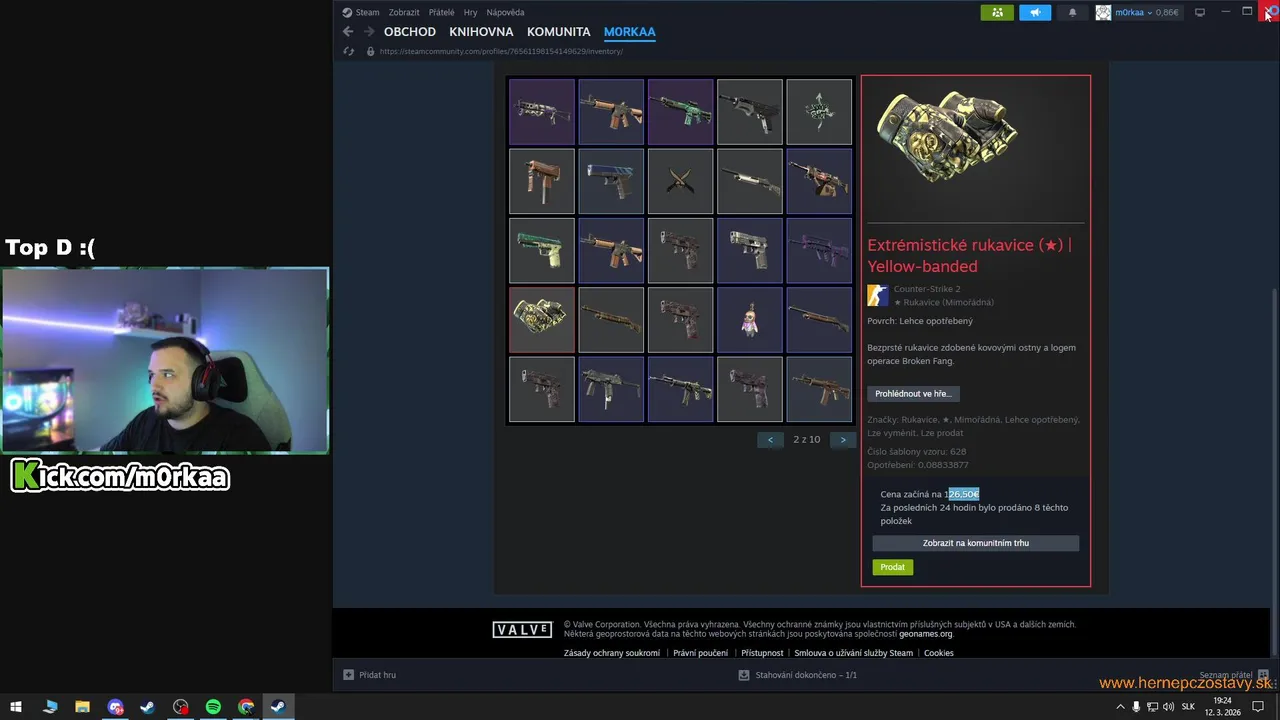Open the Přístupnost link
1280x720 pixels.
(762, 653)
